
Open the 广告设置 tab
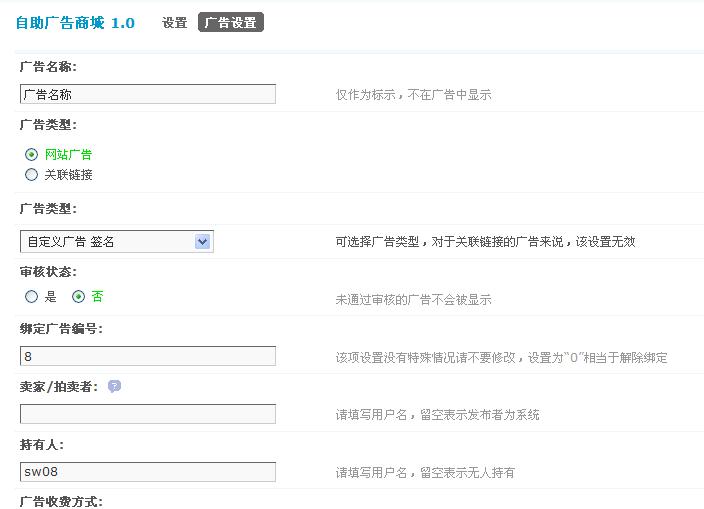coord(230,22)
